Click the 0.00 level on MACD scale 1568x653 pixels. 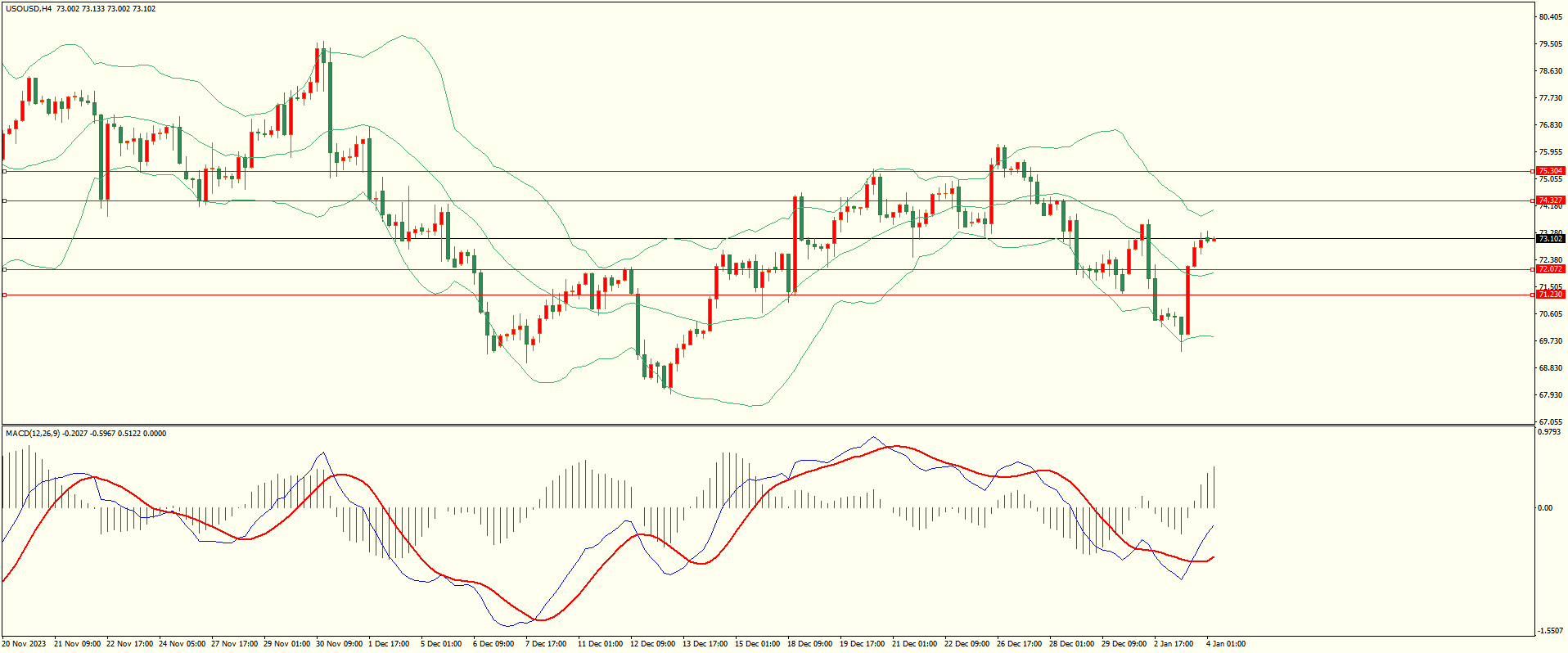1544,508
